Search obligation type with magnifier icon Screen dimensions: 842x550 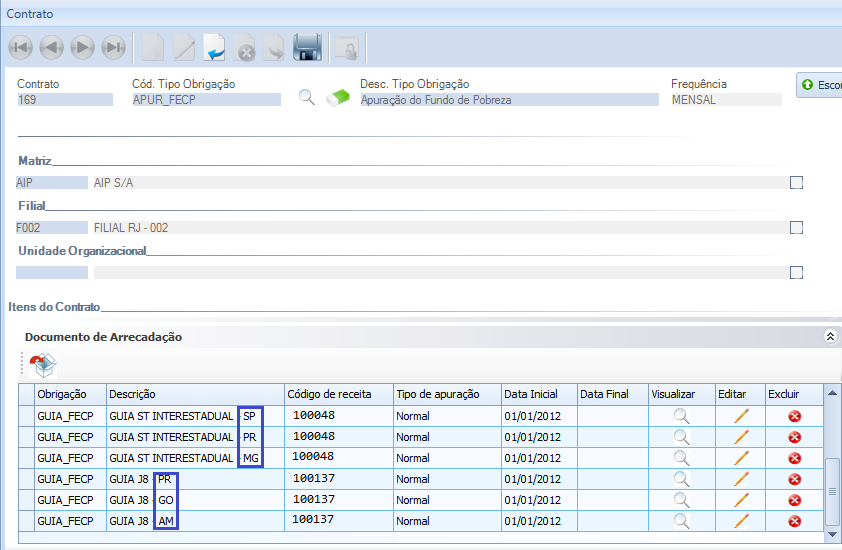tap(307, 98)
